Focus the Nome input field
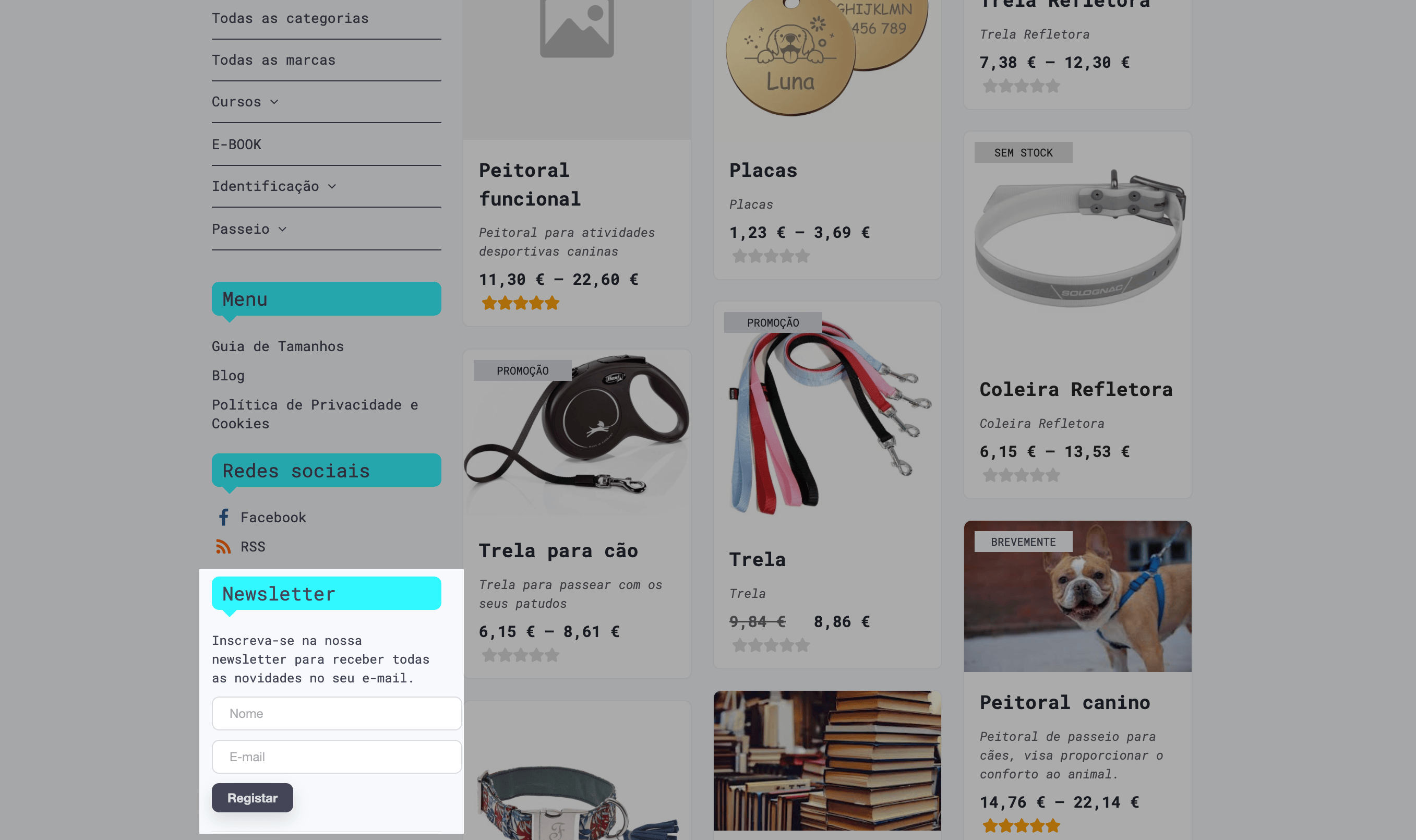The width and height of the screenshot is (1416, 840). coord(337,713)
